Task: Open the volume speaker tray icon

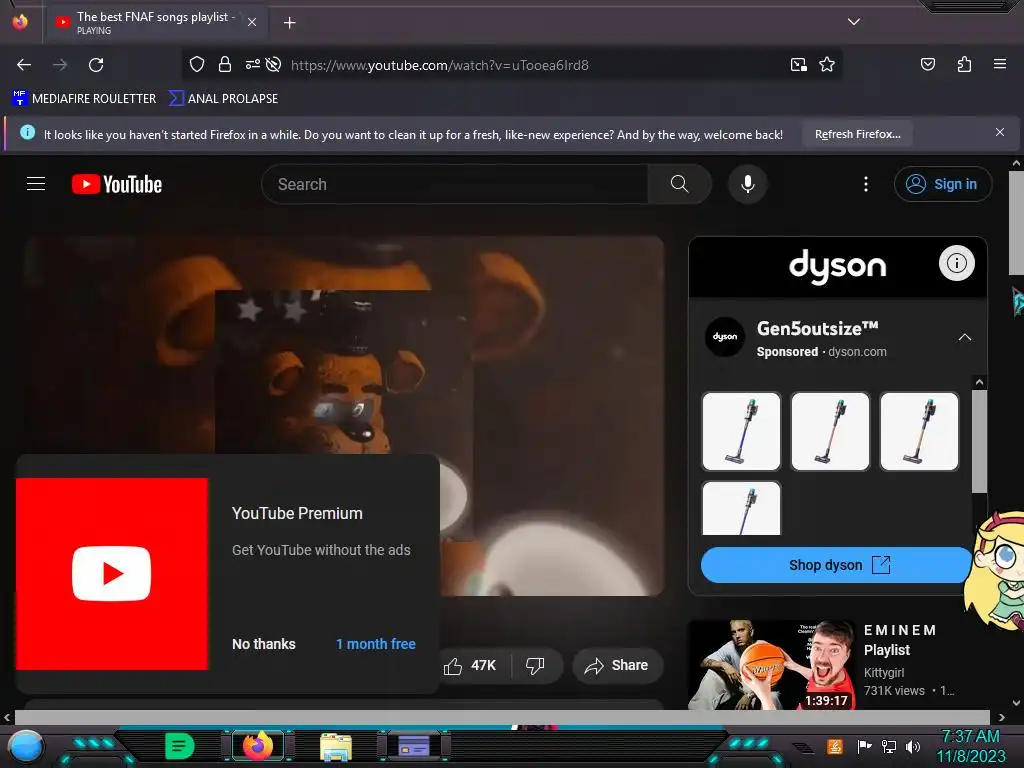Action: [x=913, y=746]
